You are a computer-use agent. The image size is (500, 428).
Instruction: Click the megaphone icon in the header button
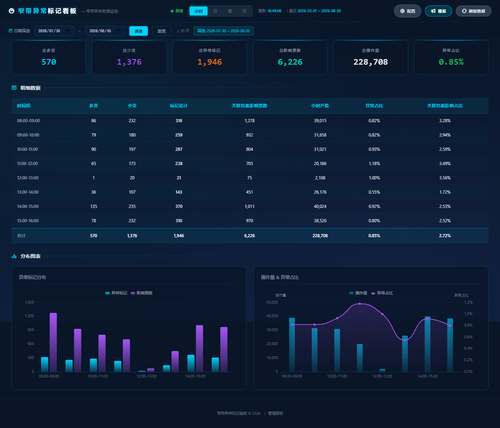[x=433, y=11]
